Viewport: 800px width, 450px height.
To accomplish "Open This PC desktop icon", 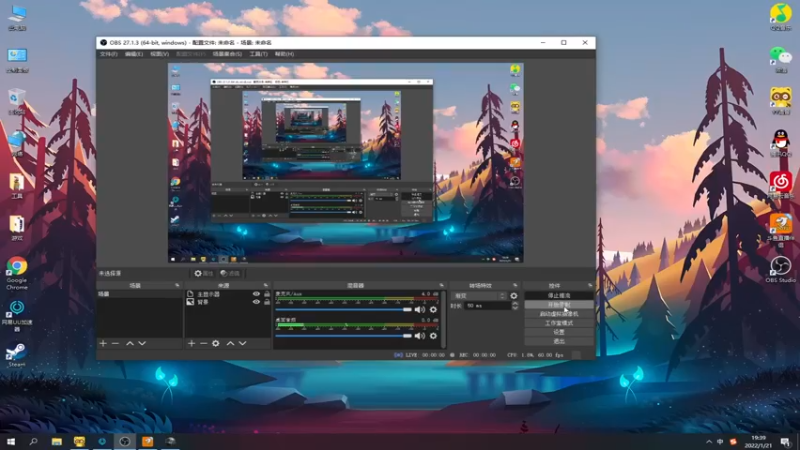I will (x=17, y=17).
